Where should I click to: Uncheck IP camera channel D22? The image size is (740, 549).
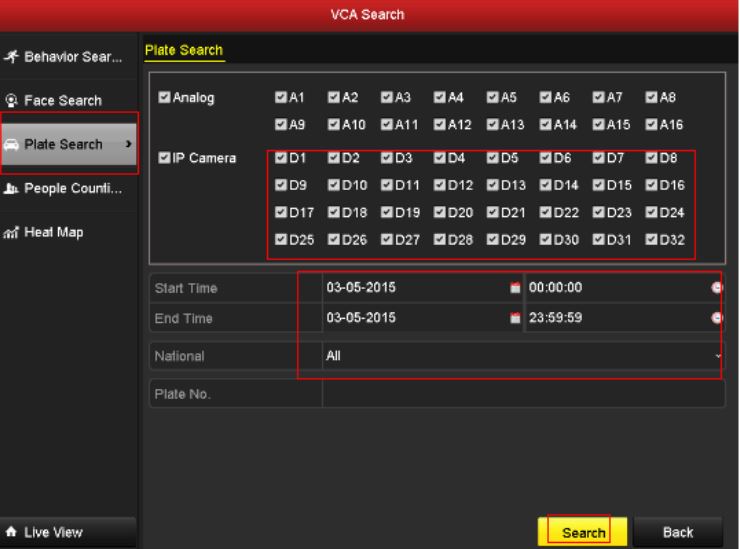545,212
